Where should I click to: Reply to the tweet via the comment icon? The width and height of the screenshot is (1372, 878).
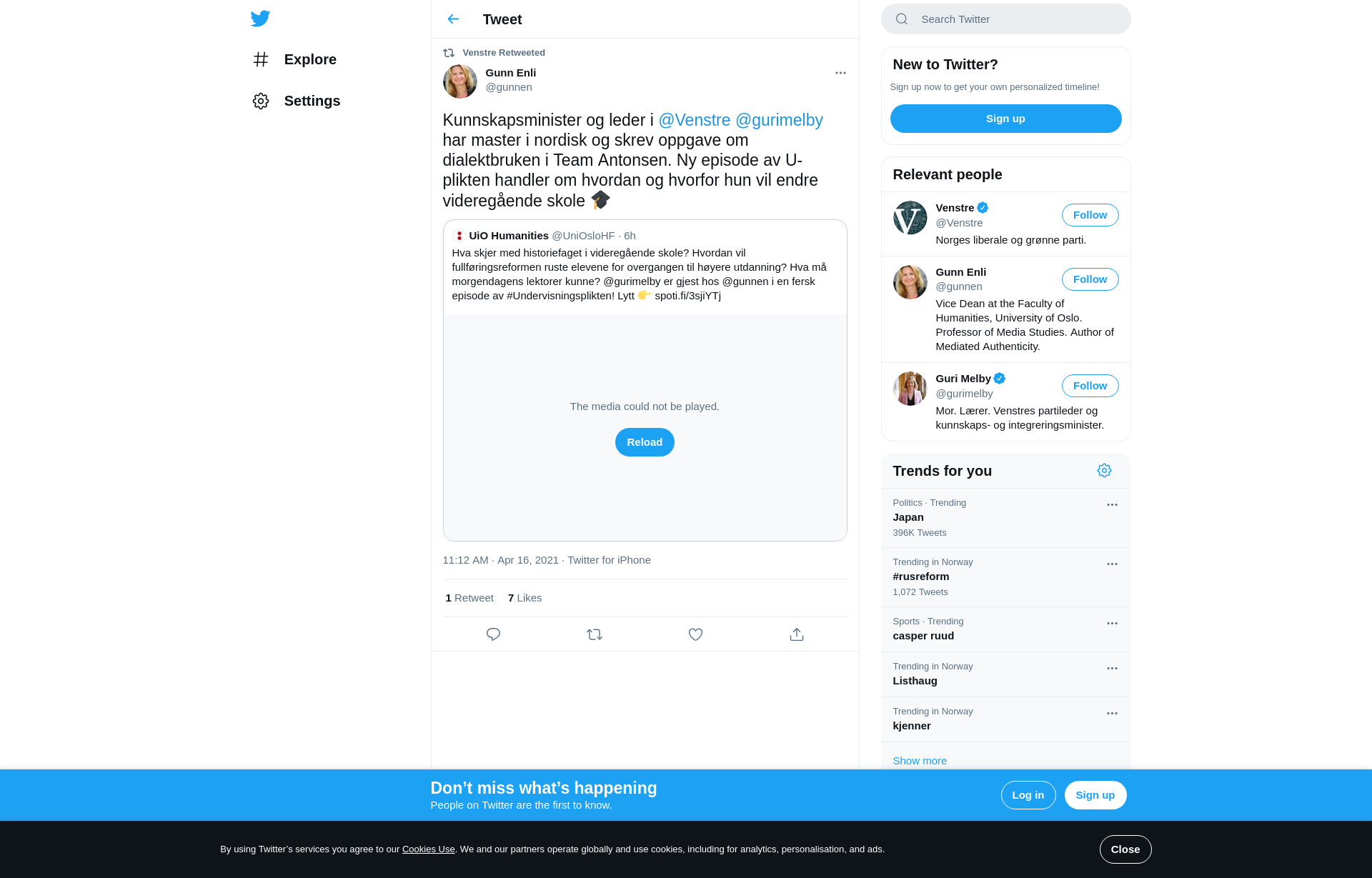(x=493, y=634)
